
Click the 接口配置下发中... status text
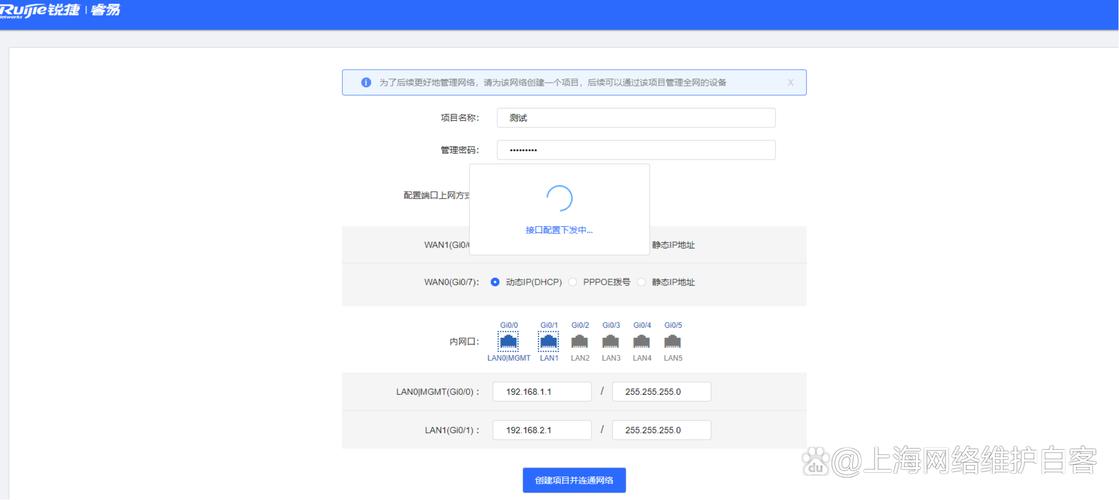[x=559, y=230]
